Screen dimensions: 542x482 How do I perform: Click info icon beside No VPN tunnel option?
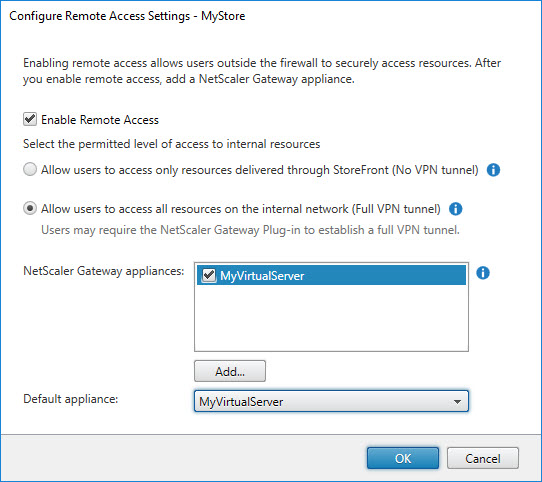pyautogui.click(x=493, y=170)
